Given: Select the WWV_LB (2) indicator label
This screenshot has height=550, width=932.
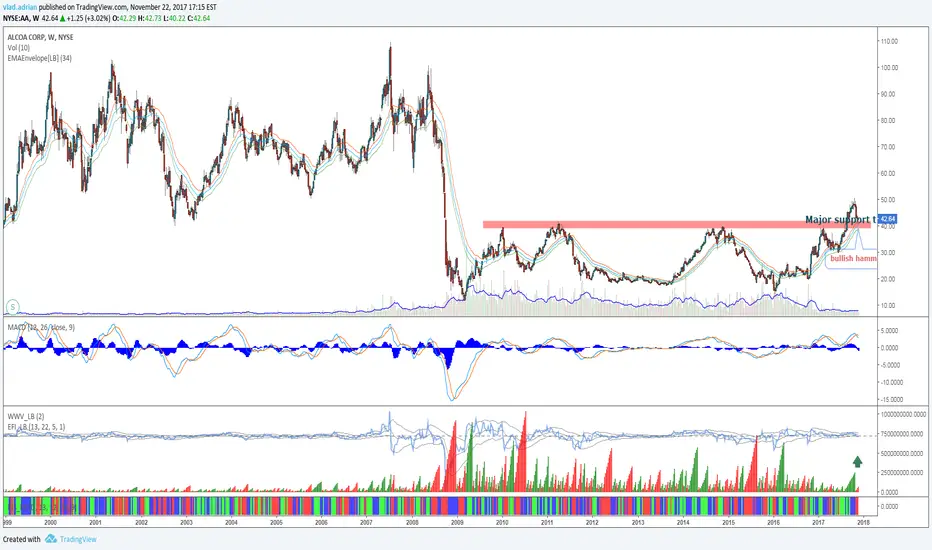Looking at the screenshot, I should [x=26, y=416].
